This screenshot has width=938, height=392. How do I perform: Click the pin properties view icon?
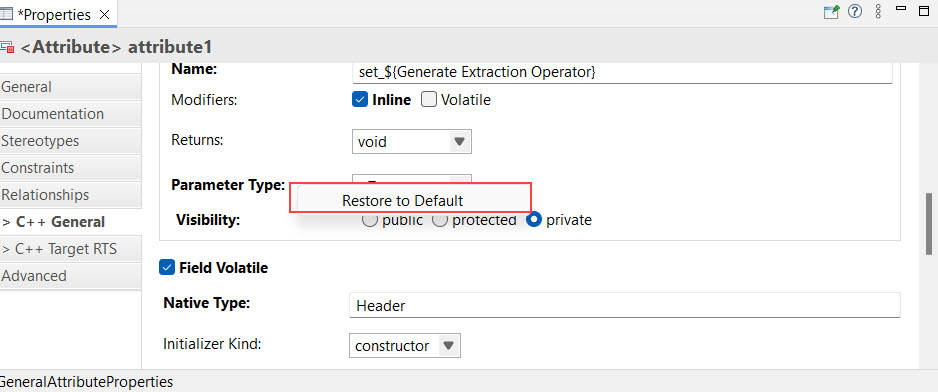pyautogui.click(x=831, y=12)
